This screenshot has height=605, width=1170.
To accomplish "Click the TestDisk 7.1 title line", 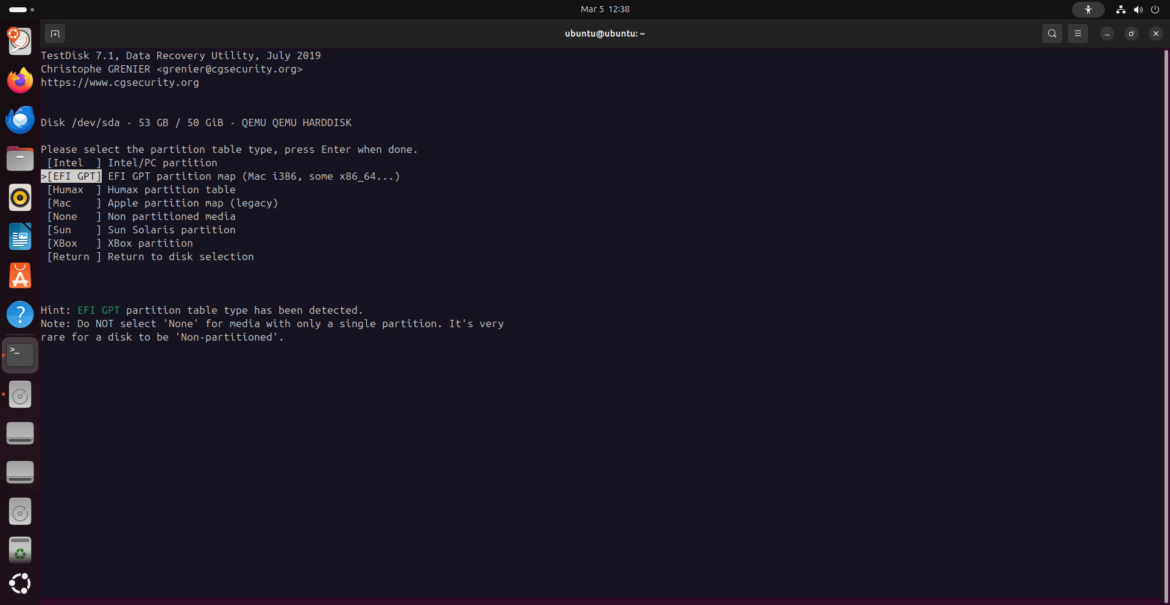I will (181, 55).
